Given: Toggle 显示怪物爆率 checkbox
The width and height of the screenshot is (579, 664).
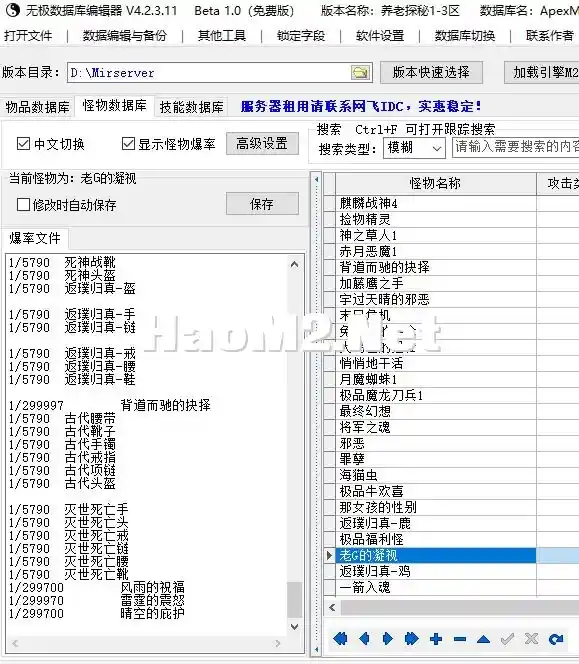Looking at the screenshot, I should [x=128, y=144].
